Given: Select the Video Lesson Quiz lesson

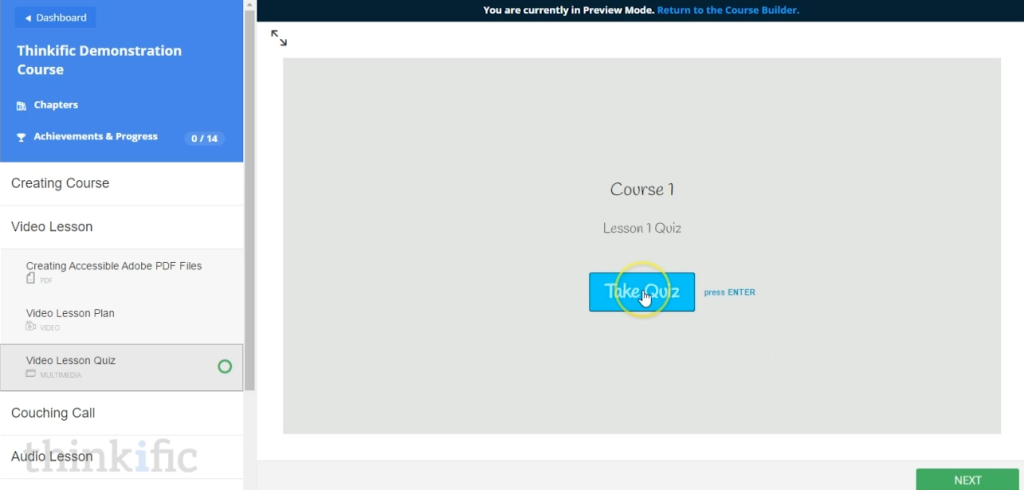Looking at the screenshot, I should coord(121,367).
